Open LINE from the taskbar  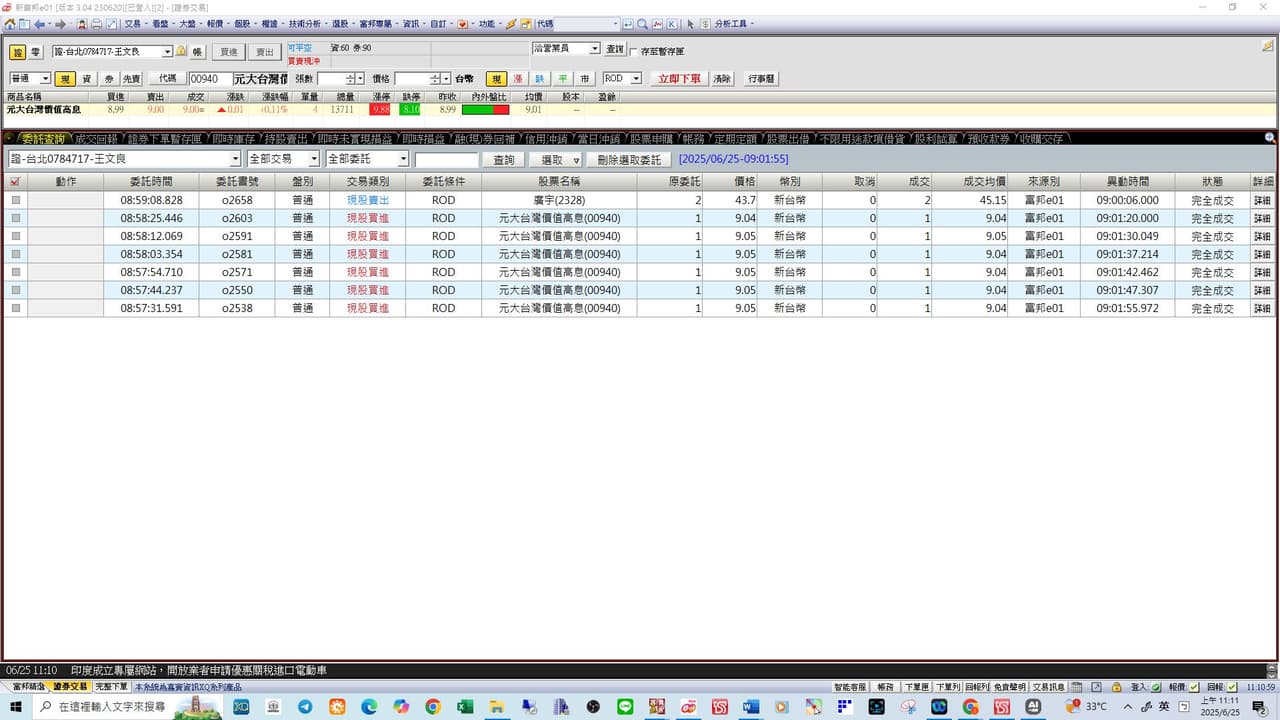625,707
